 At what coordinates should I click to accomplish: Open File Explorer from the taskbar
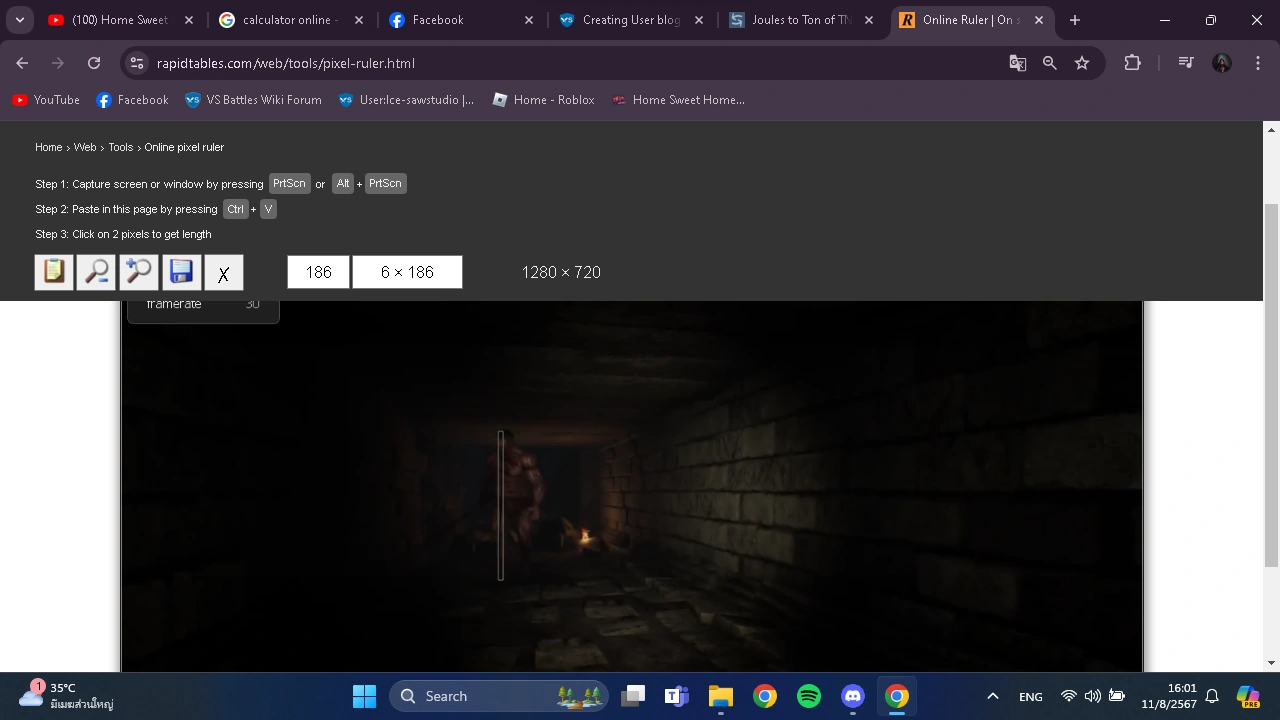pyautogui.click(x=721, y=696)
